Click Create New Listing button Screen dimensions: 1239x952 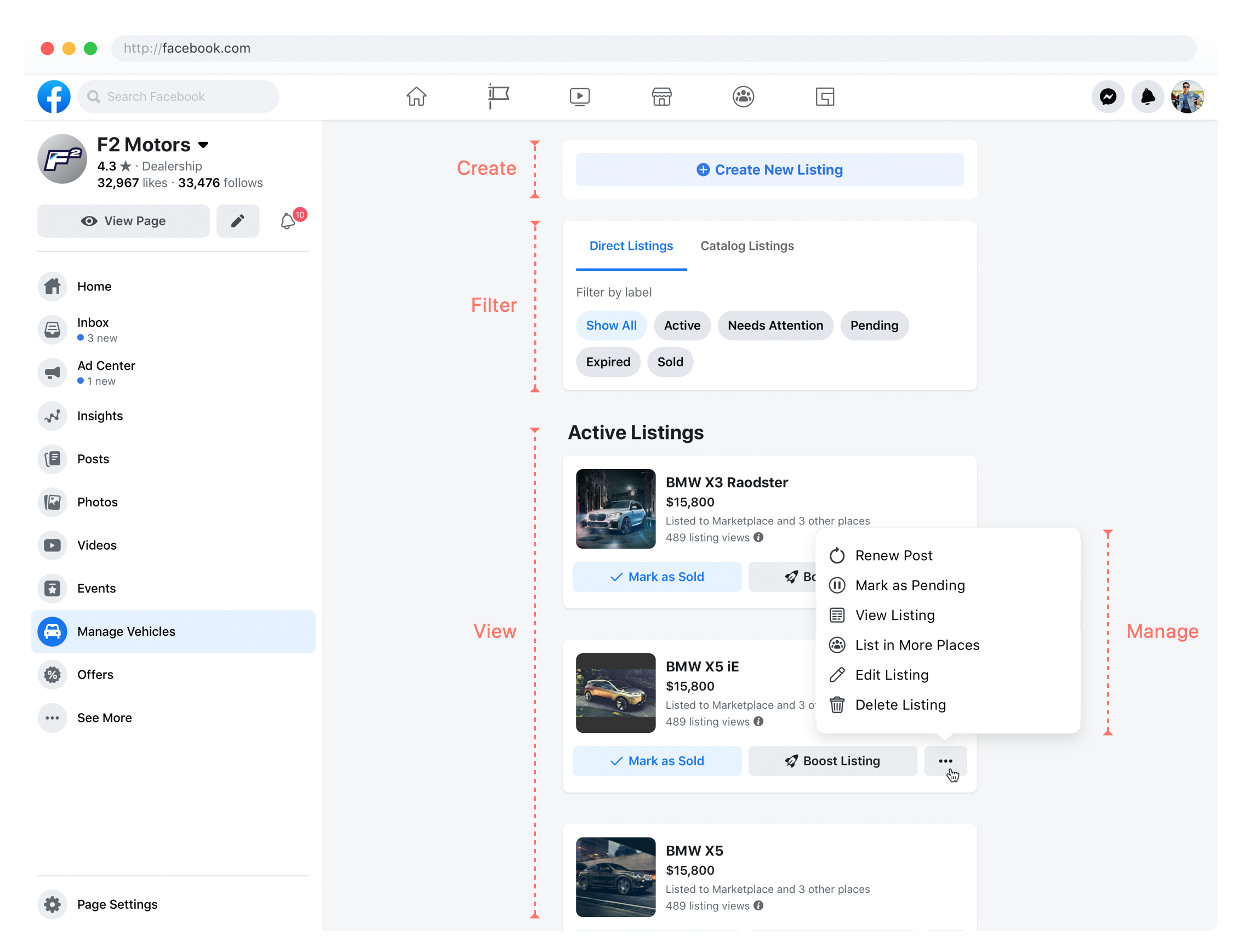tap(769, 169)
